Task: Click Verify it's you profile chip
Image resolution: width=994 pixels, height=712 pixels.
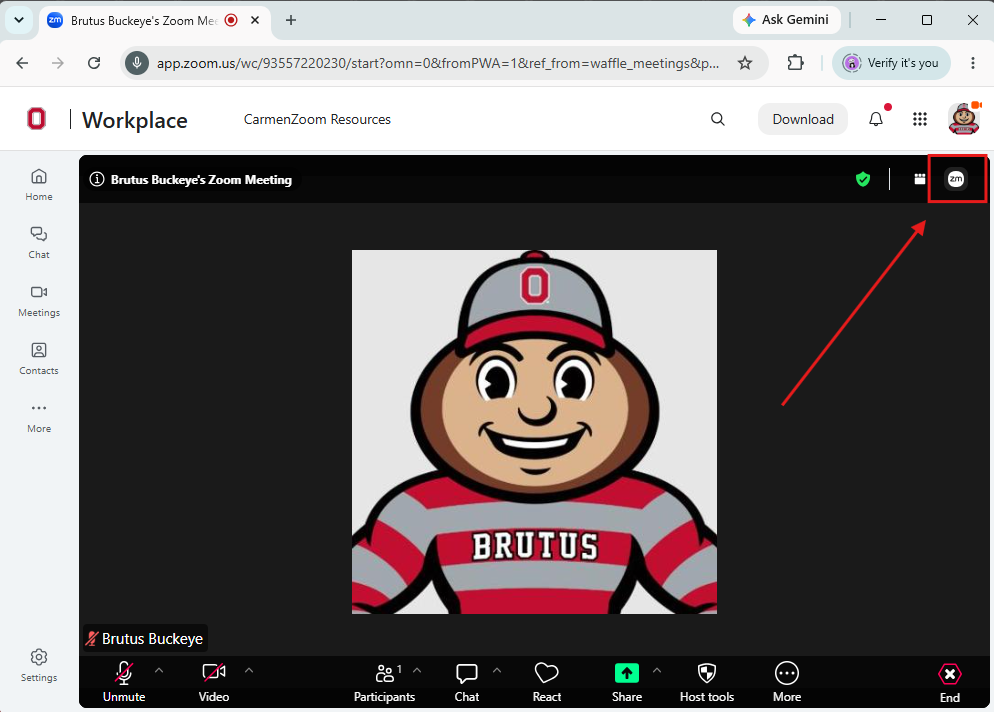Action: [x=891, y=63]
